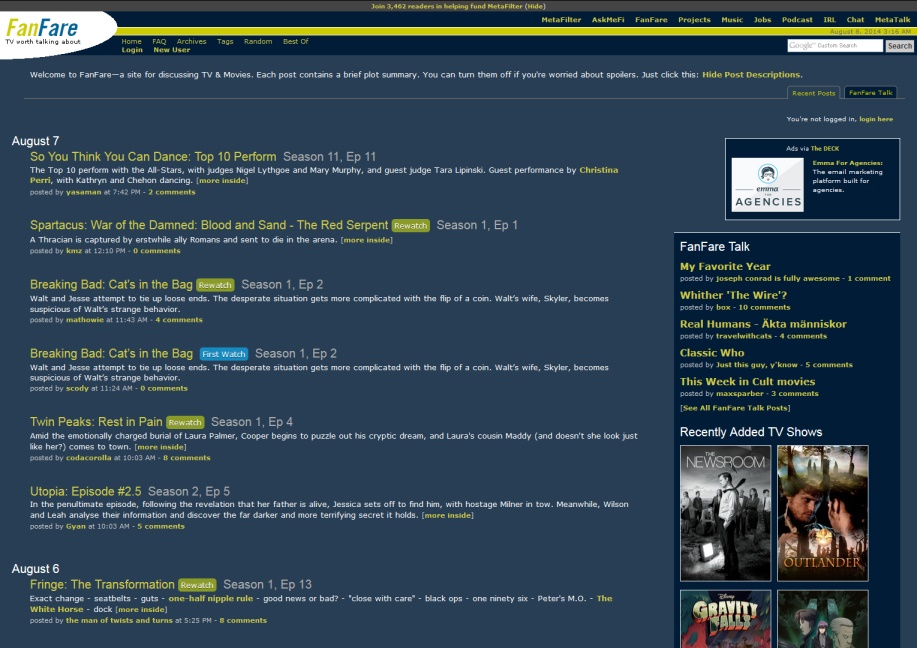This screenshot has width=917, height=648.
Task: Click the Login link under Home
Action: coord(132,50)
